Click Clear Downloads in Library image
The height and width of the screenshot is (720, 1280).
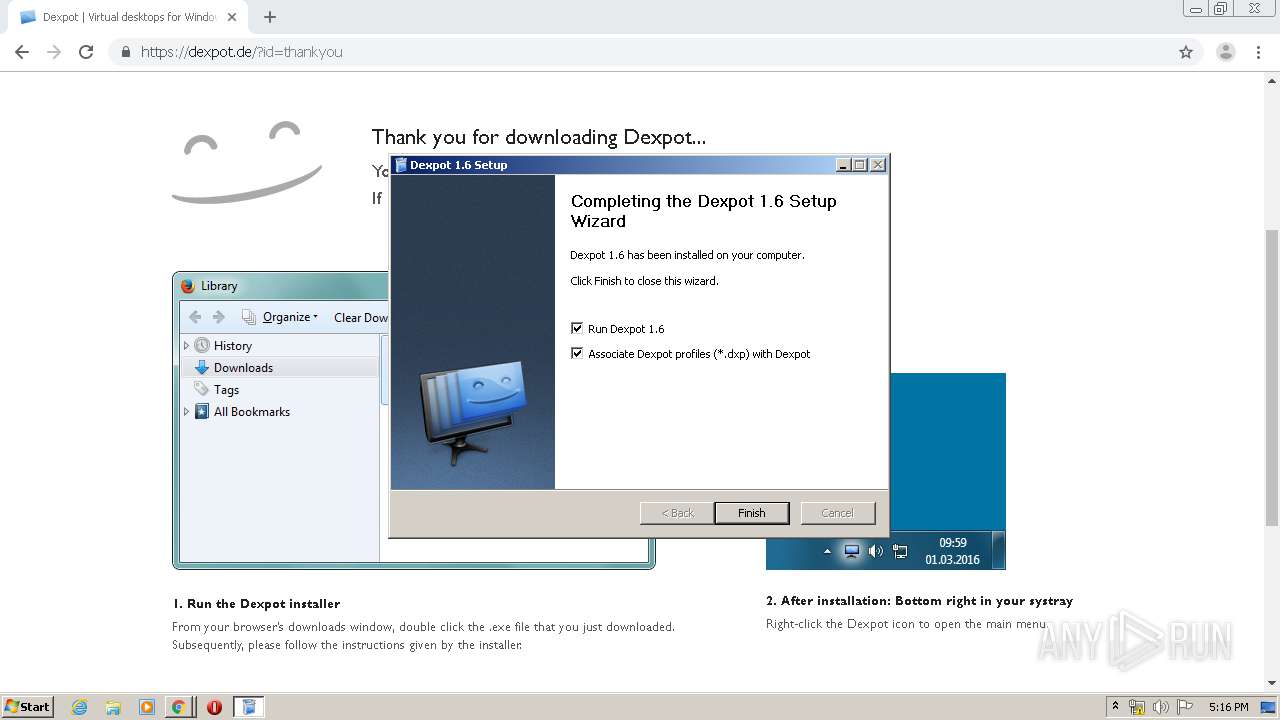point(360,317)
